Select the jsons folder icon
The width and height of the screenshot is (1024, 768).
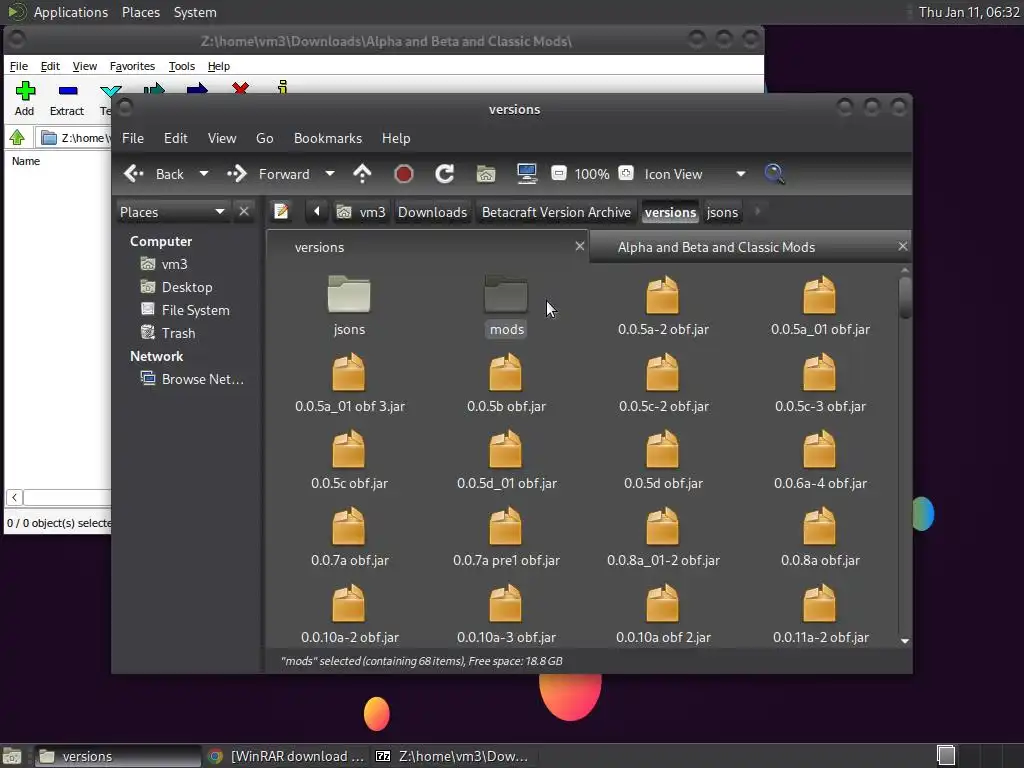(x=349, y=295)
